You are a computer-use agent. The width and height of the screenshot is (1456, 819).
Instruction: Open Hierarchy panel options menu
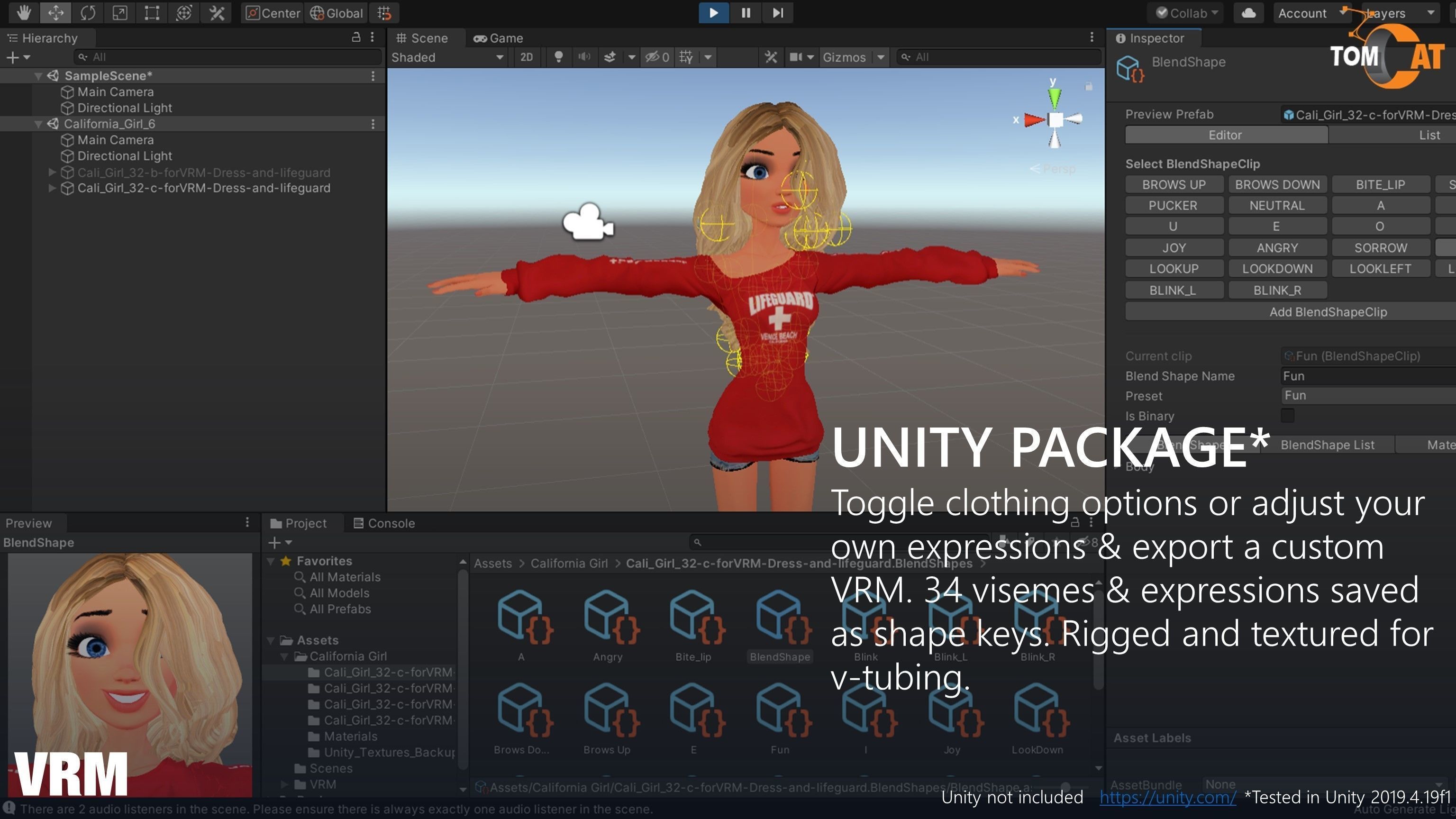pos(372,37)
